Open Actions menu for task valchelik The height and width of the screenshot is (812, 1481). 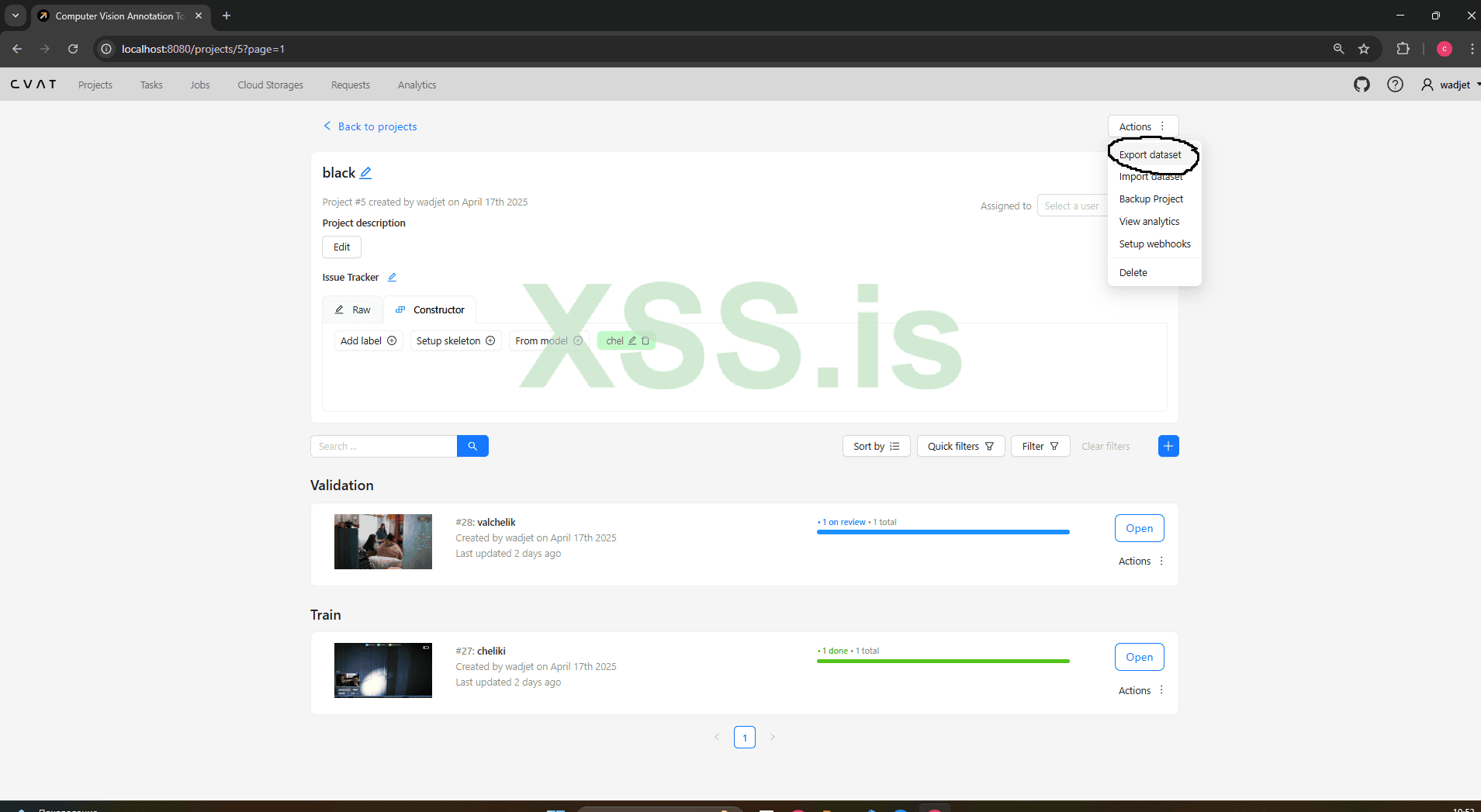tap(1141, 561)
